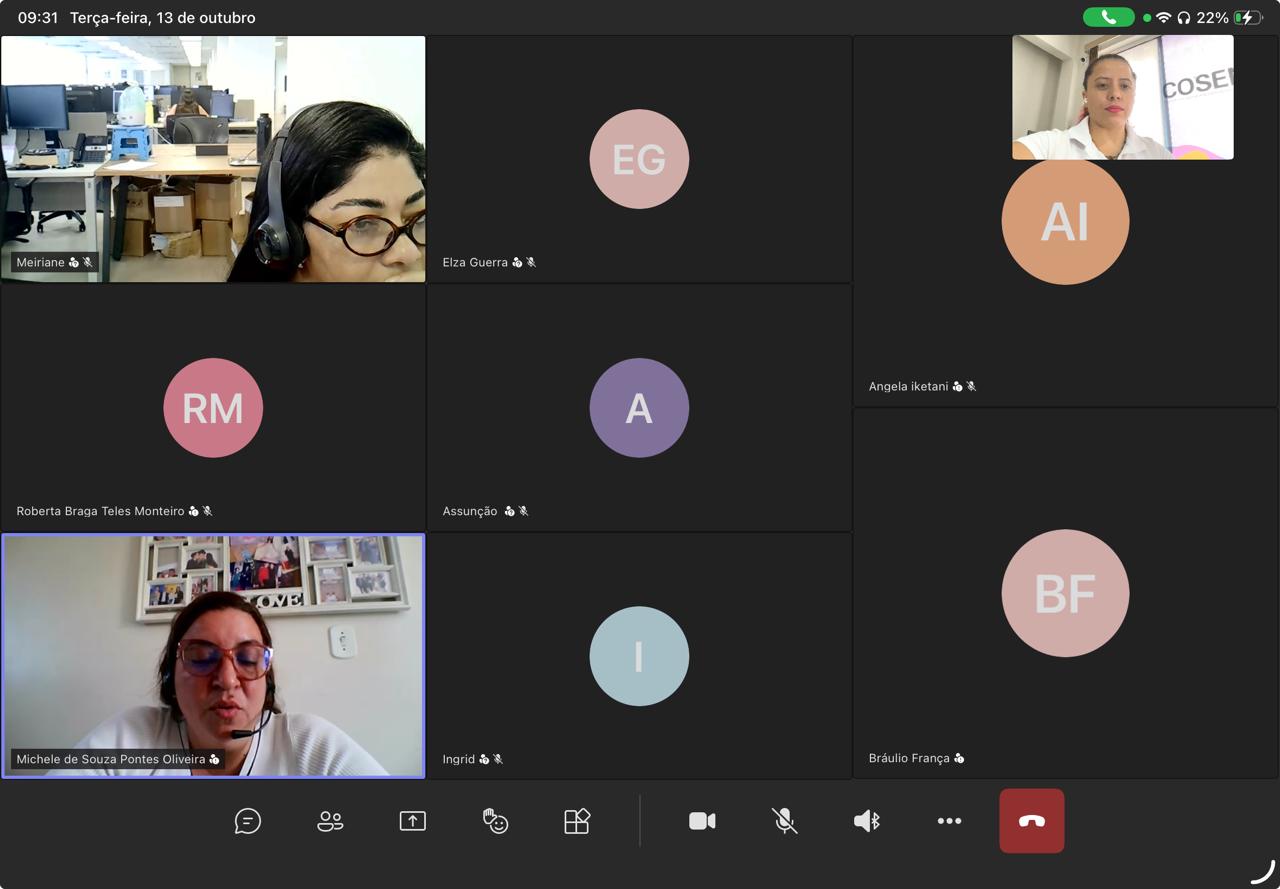Image resolution: width=1280 pixels, height=889 pixels.
Task: Tap the 09:31 clock
Action: pos(38,18)
